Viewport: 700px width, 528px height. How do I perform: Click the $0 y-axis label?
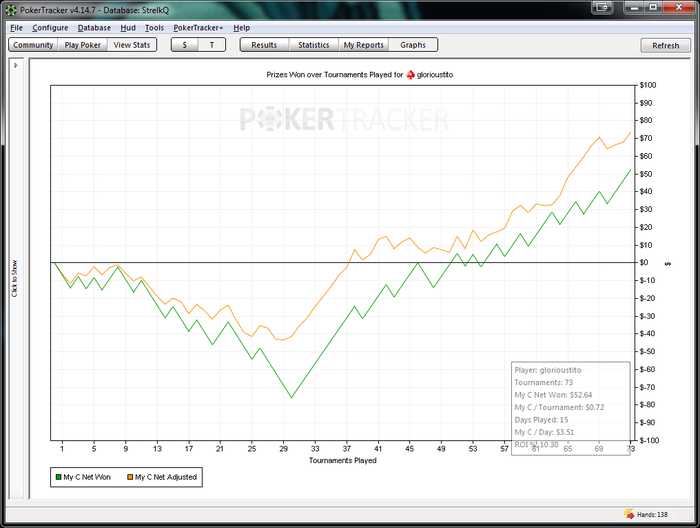coord(644,262)
